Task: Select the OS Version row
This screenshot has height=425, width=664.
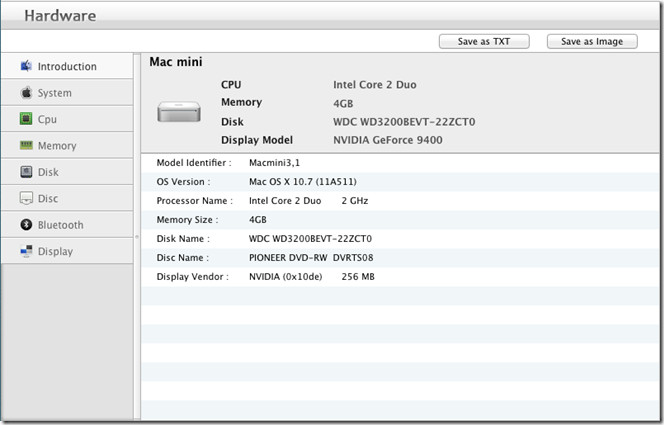Action: [400, 182]
